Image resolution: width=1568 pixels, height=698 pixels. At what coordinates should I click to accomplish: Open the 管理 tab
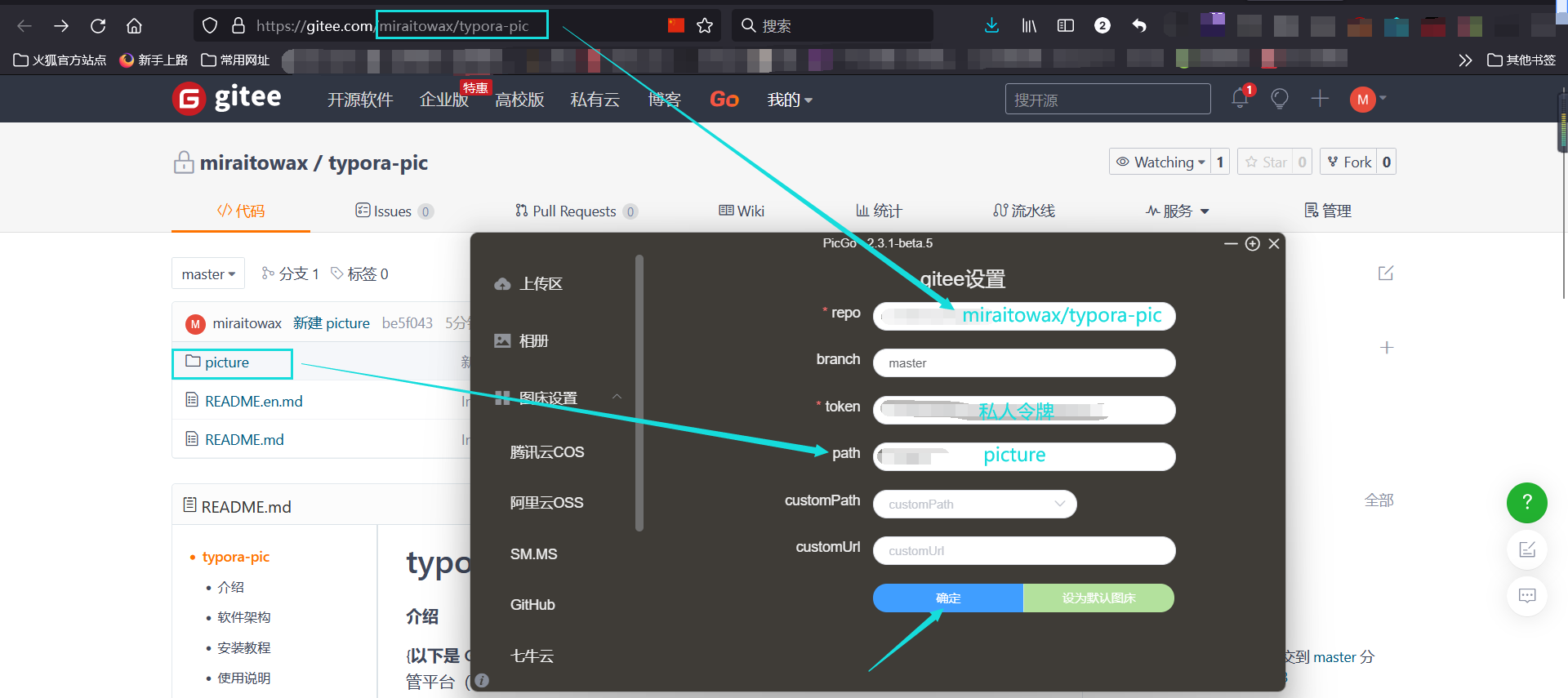pyautogui.click(x=1328, y=211)
